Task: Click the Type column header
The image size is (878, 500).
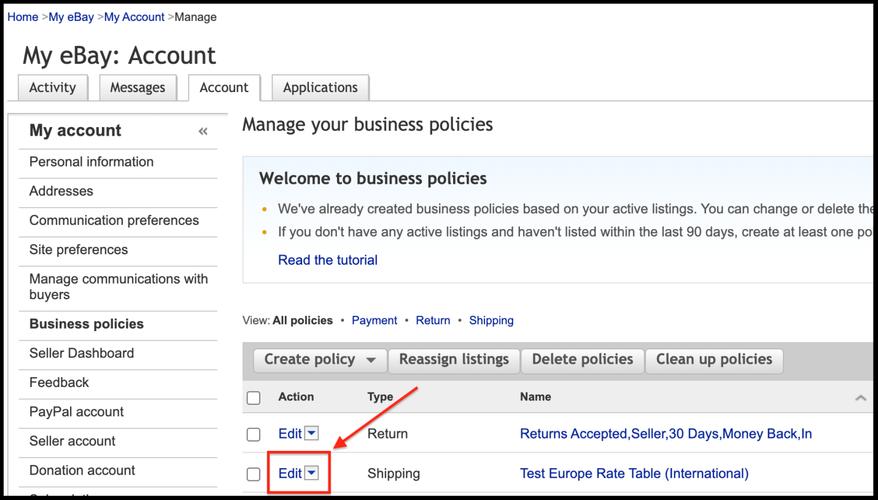Action: click(x=380, y=396)
